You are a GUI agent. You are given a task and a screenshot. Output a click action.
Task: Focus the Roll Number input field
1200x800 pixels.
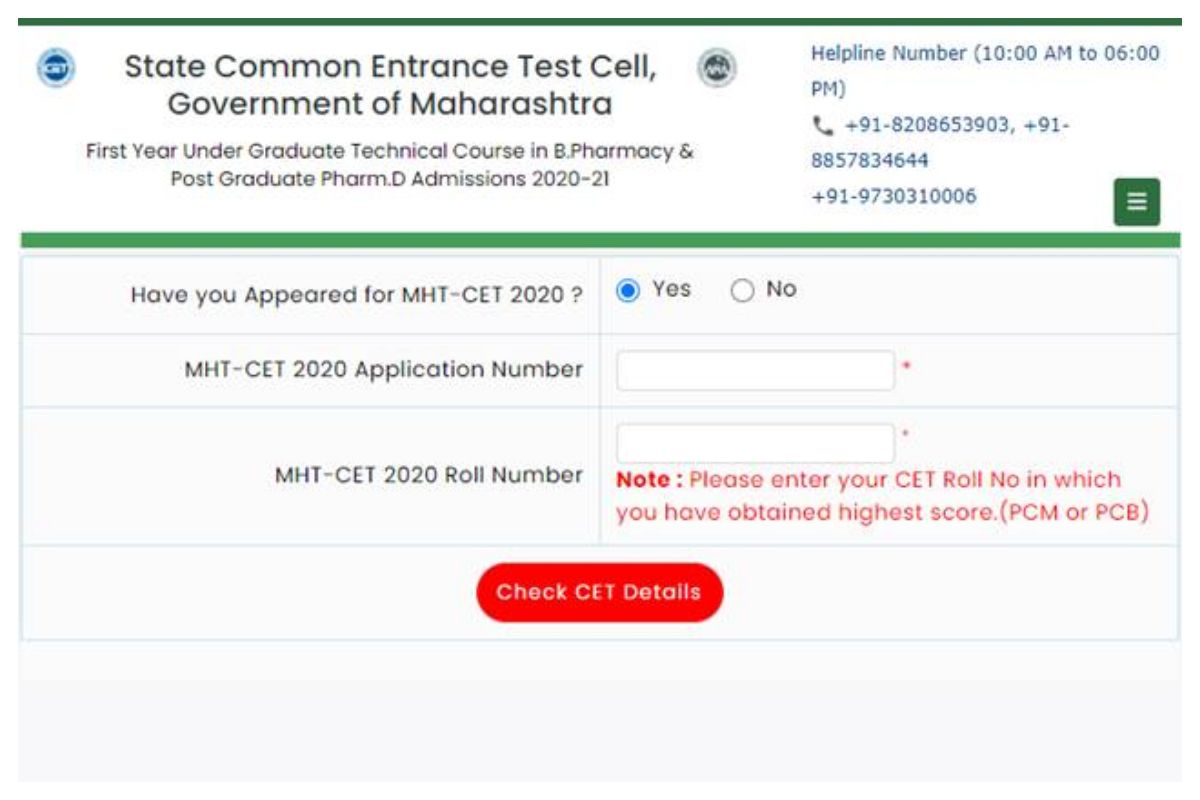pyautogui.click(x=755, y=443)
